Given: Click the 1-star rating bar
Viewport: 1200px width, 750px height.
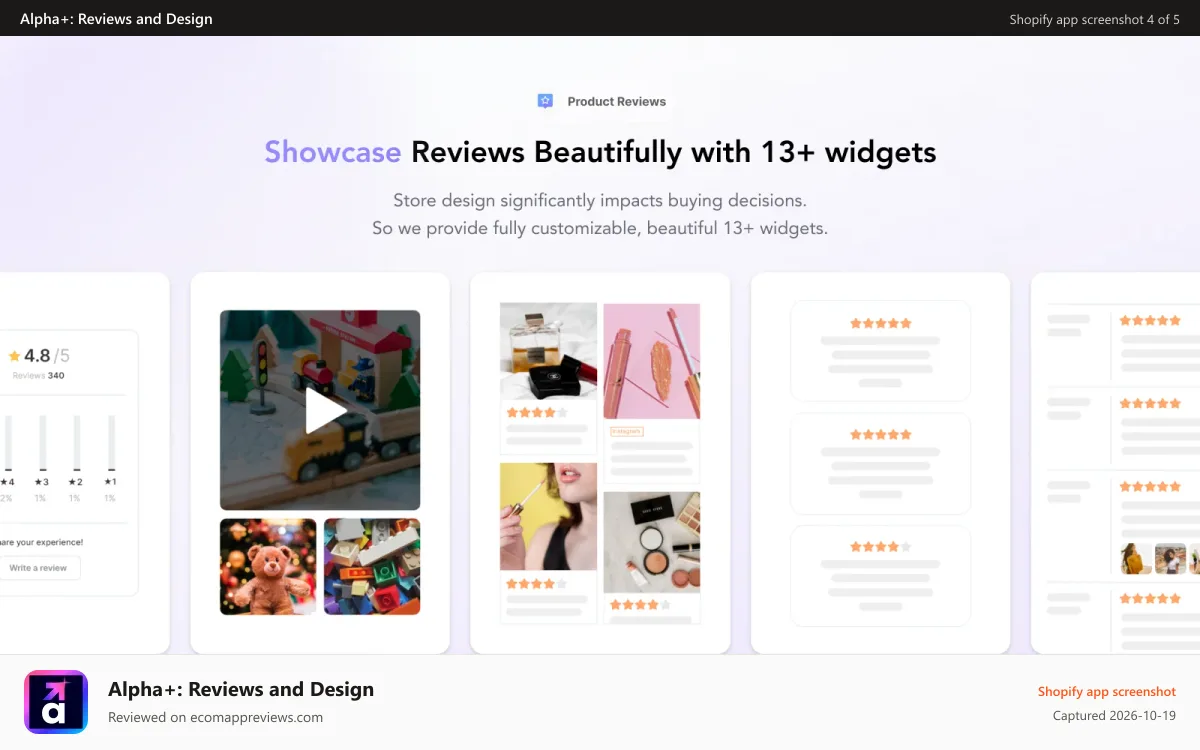Looking at the screenshot, I should click(111, 443).
